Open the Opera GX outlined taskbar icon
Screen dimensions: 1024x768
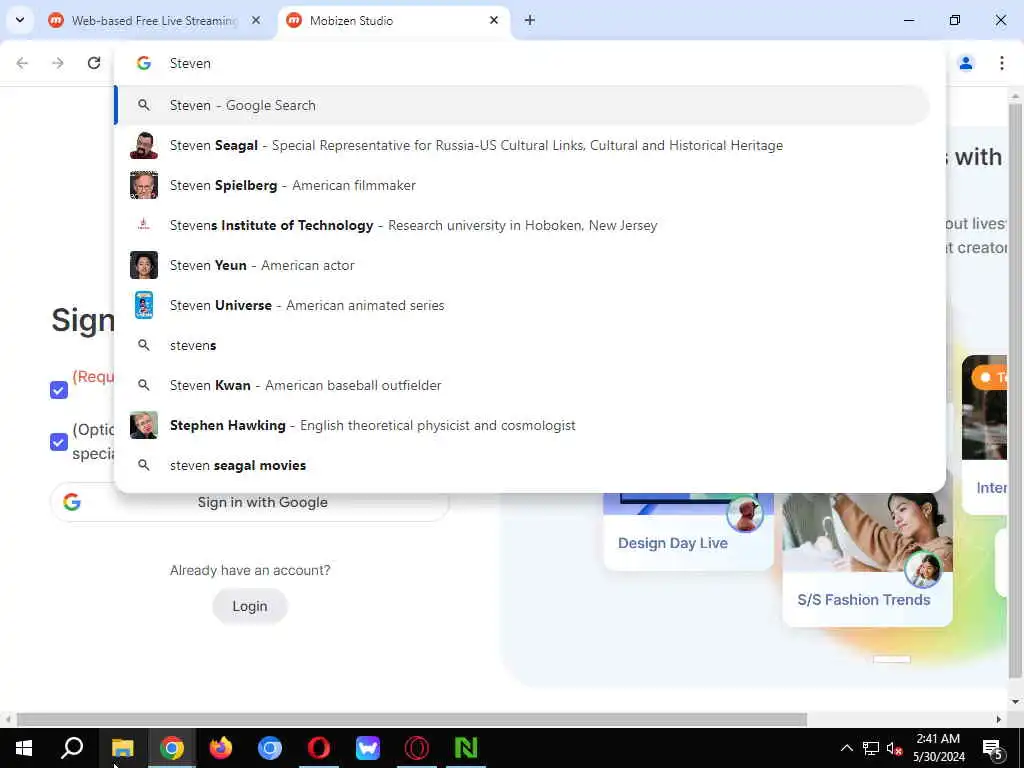point(417,748)
